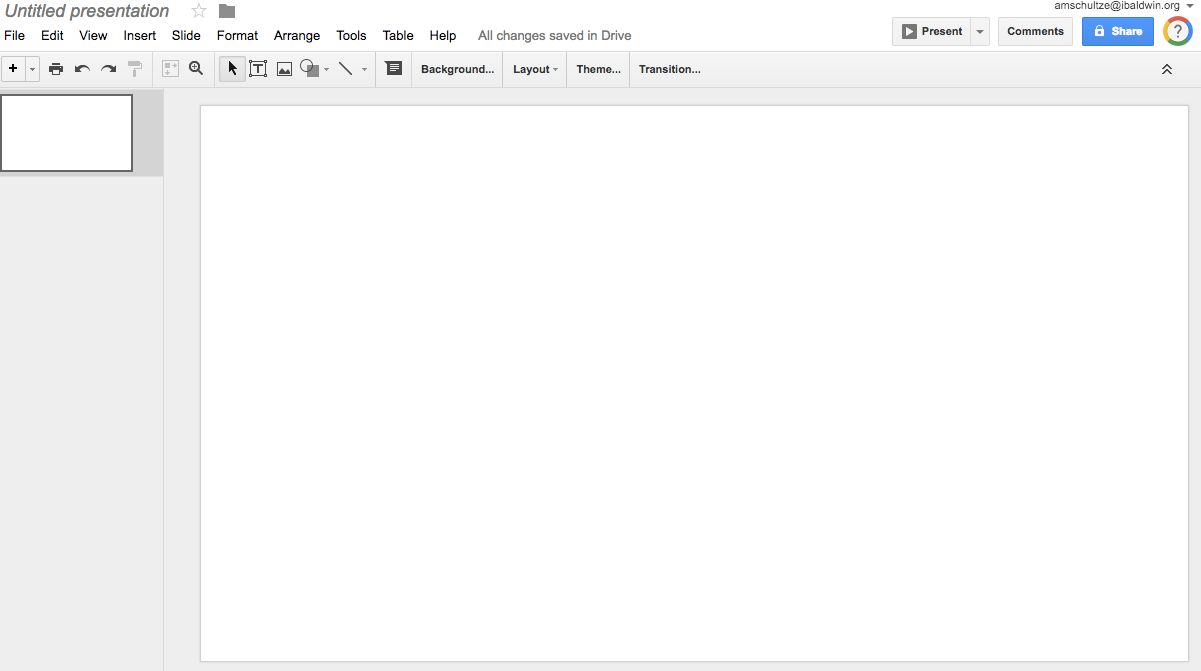Open the Layout dropdown

(x=535, y=69)
